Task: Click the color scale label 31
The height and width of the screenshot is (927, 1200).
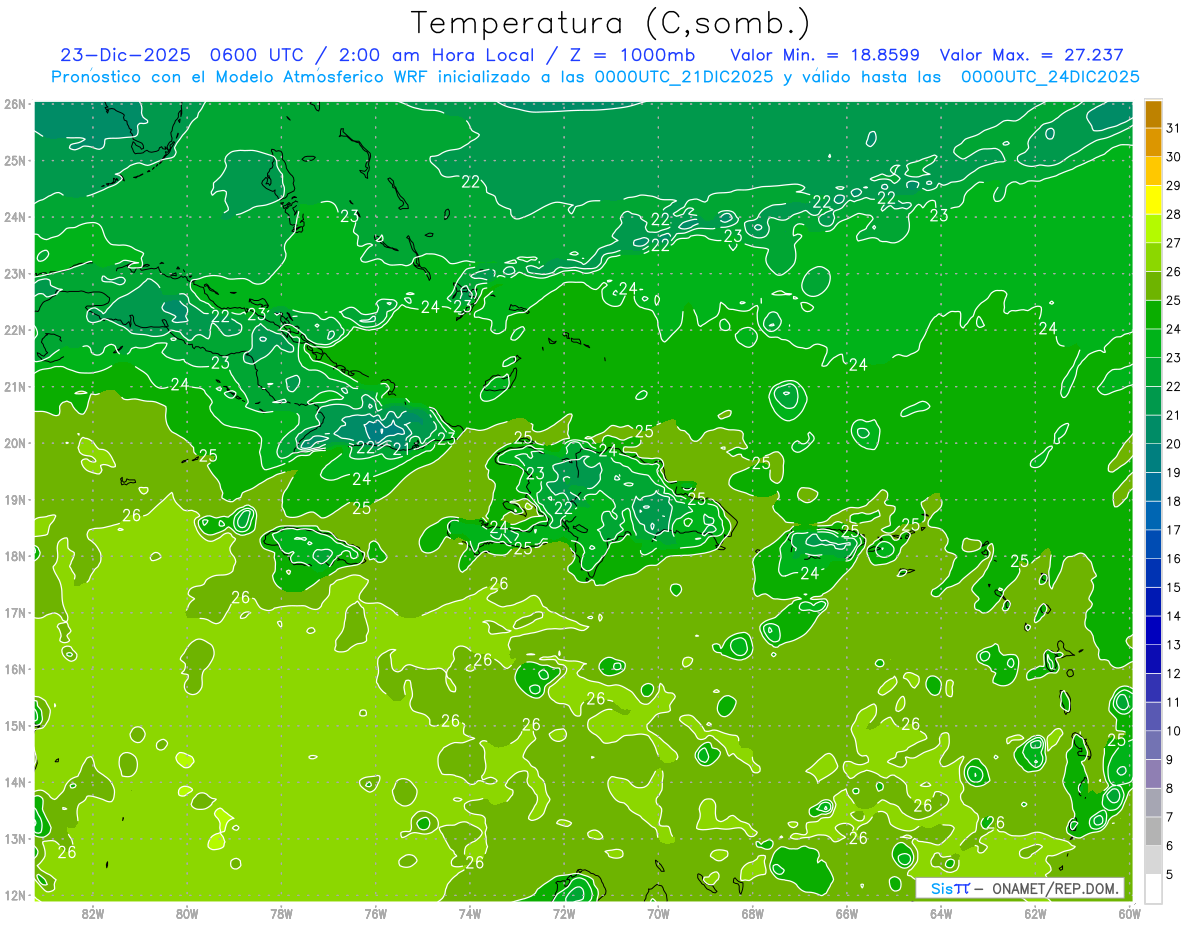Action: (1173, 128)
